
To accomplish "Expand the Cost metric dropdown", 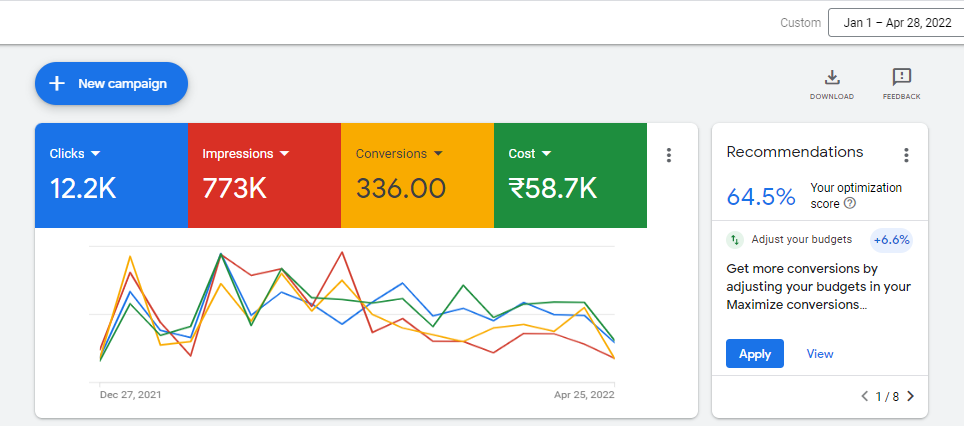I will tap(546, 154).
